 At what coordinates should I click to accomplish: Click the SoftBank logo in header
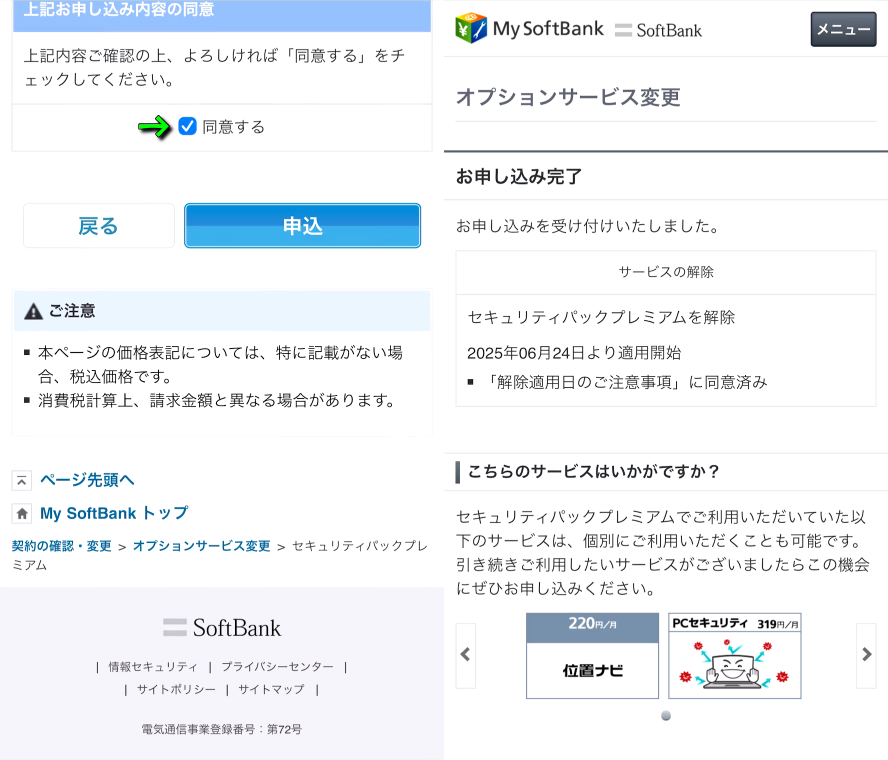pyautogui.click(x=658, y=30)
